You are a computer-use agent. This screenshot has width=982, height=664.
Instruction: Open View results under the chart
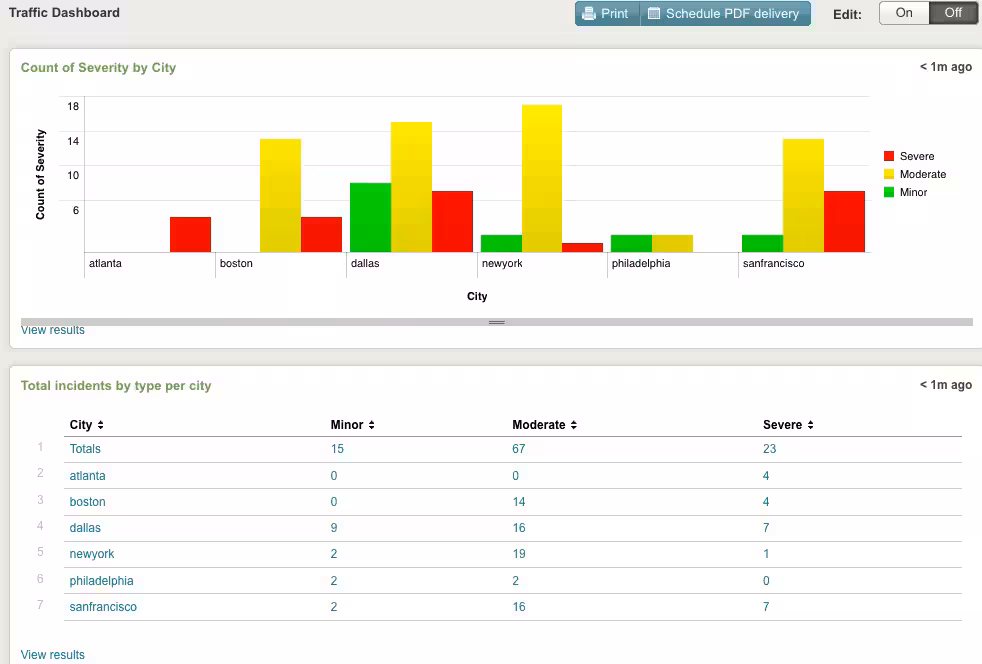tap(53, 330)
